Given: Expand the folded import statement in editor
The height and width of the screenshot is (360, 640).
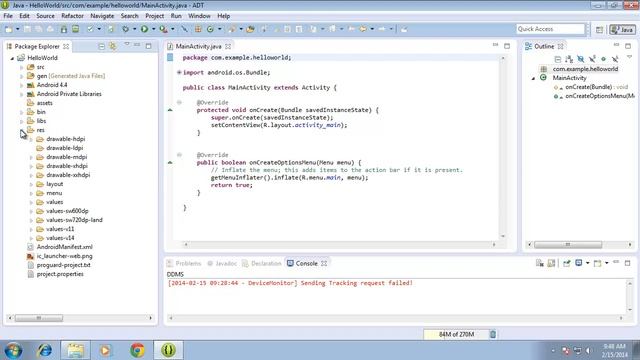Looking at the screenshot, I should pyautogui.click(x=179, y=73).
